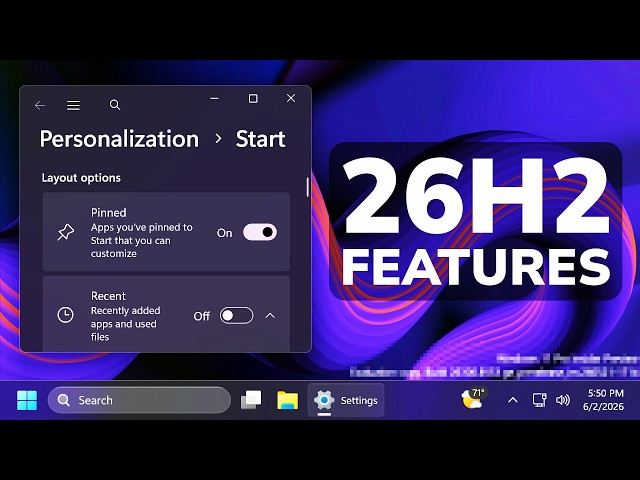Click the Pinned option title text

click(109, 213)
